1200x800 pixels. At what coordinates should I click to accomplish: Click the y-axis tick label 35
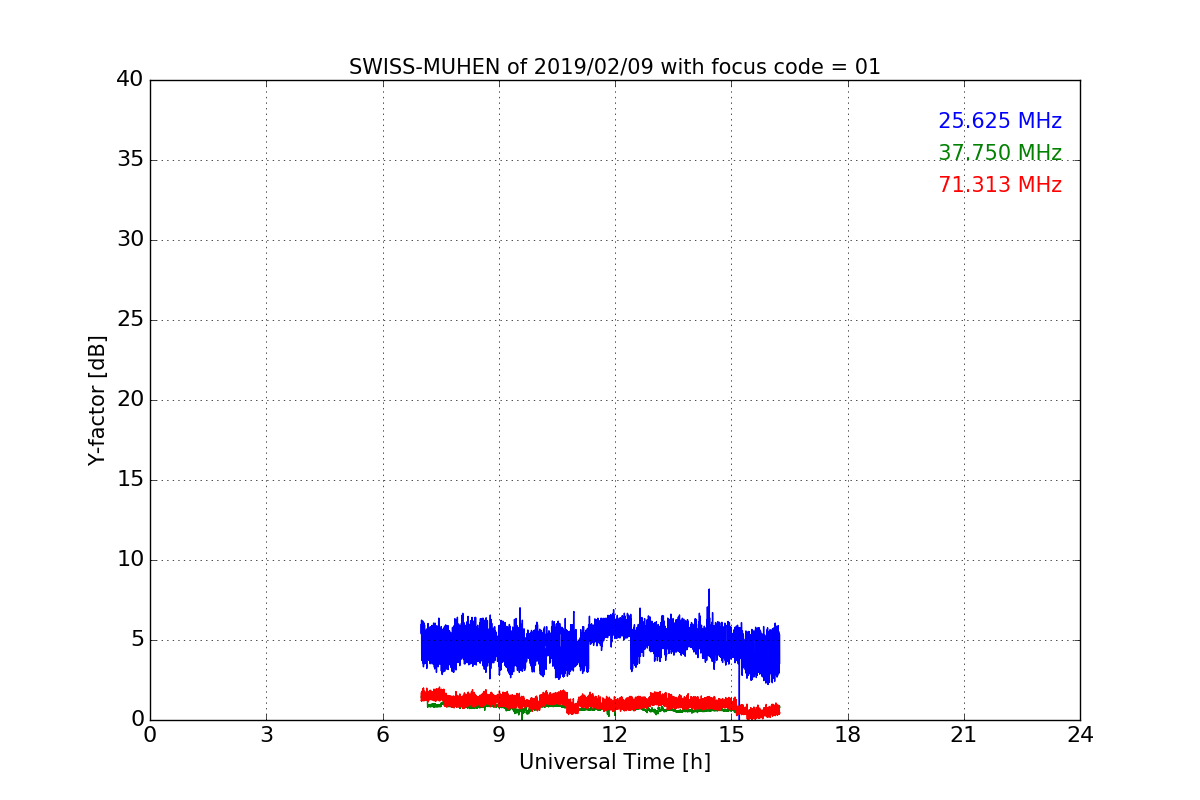click(x=130, y=159)
